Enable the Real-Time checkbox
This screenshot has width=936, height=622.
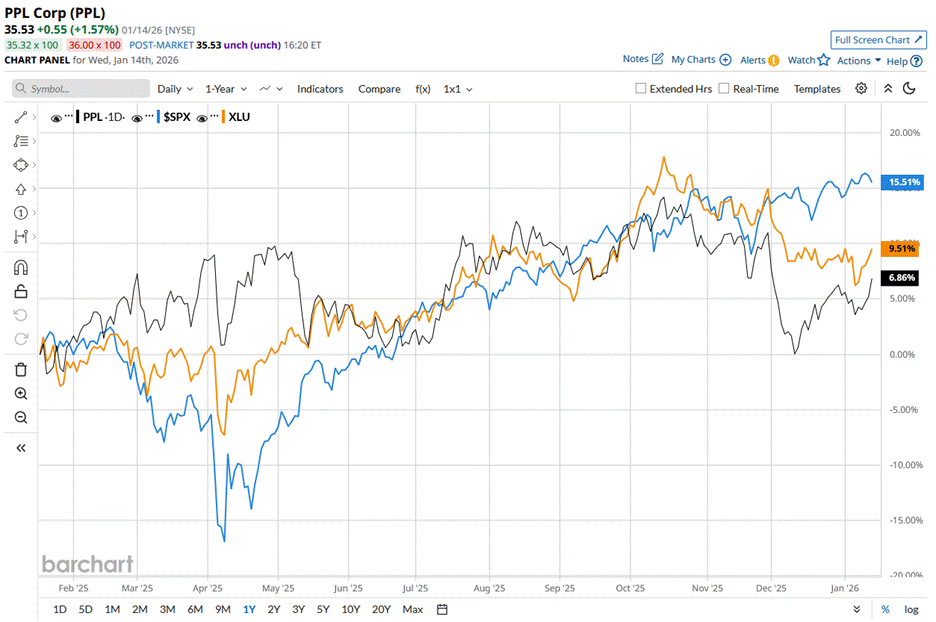pos(723,88)
